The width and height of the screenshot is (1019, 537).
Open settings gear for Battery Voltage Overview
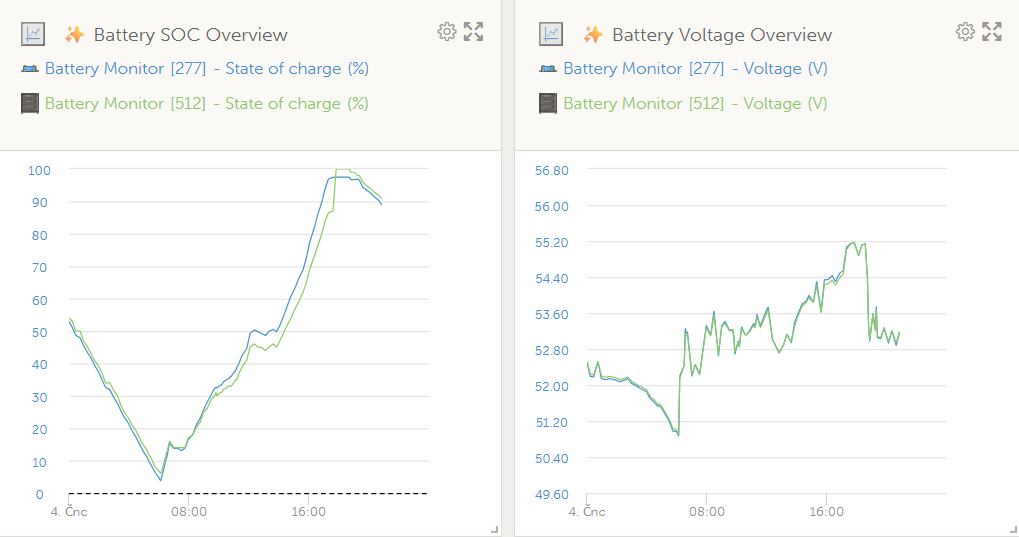965,32
